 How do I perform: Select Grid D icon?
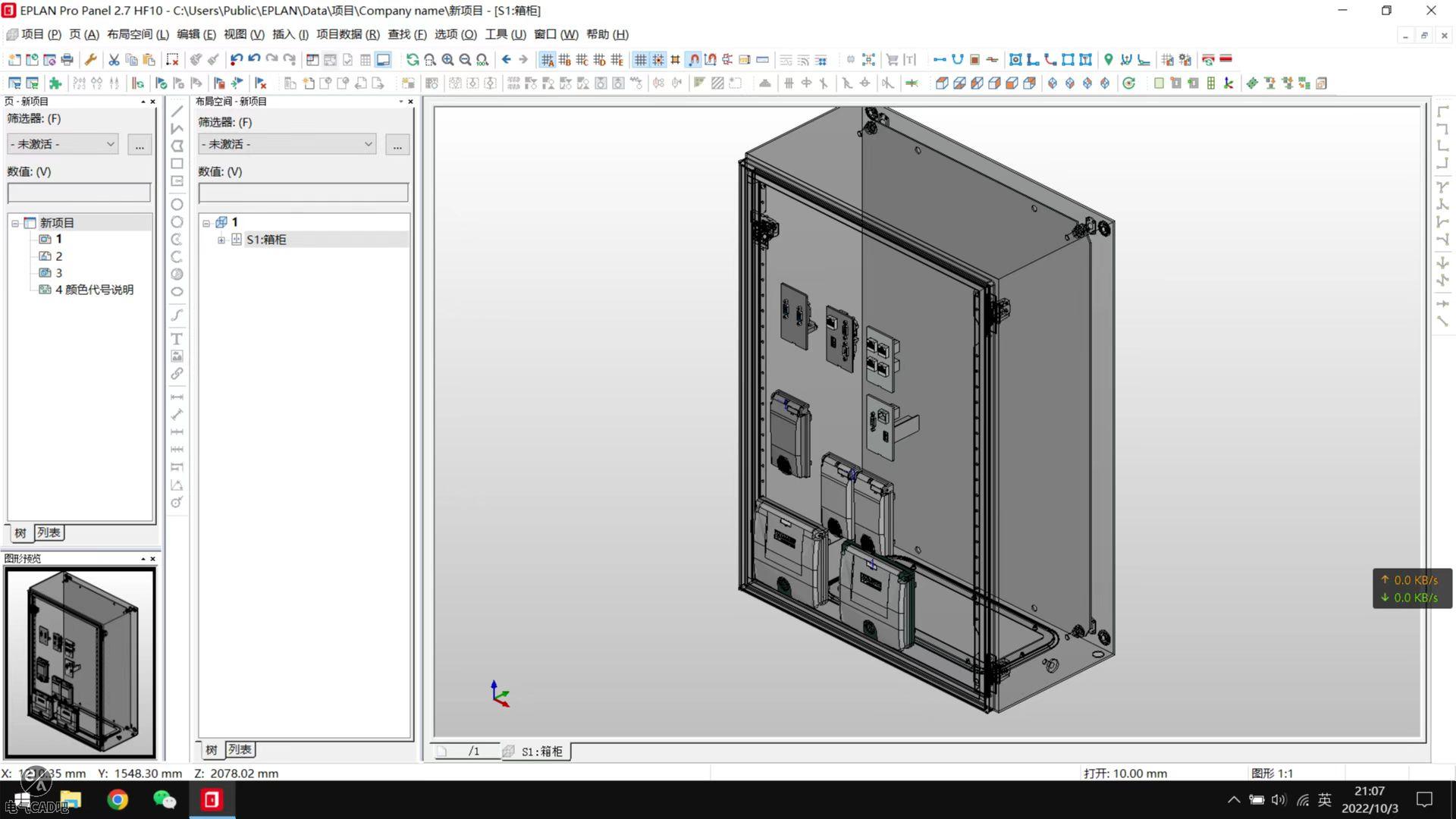pos(599,59)
